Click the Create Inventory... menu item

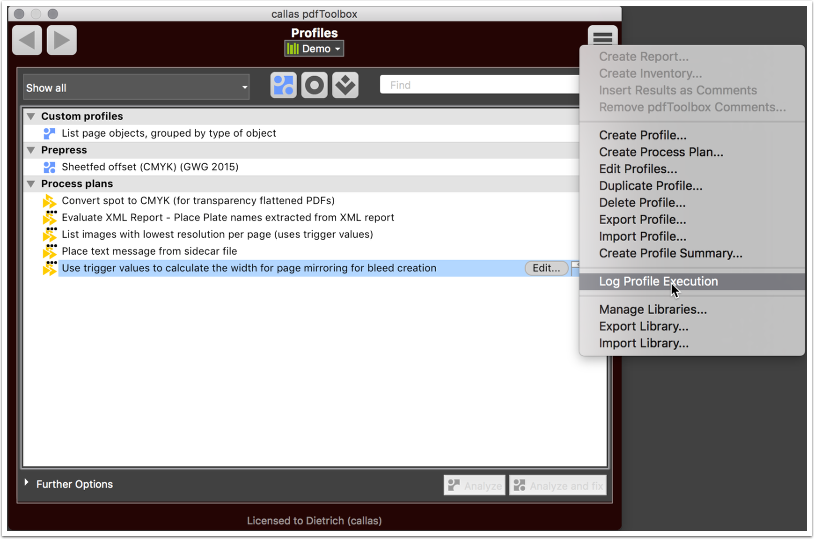click(x=650, y=74)
